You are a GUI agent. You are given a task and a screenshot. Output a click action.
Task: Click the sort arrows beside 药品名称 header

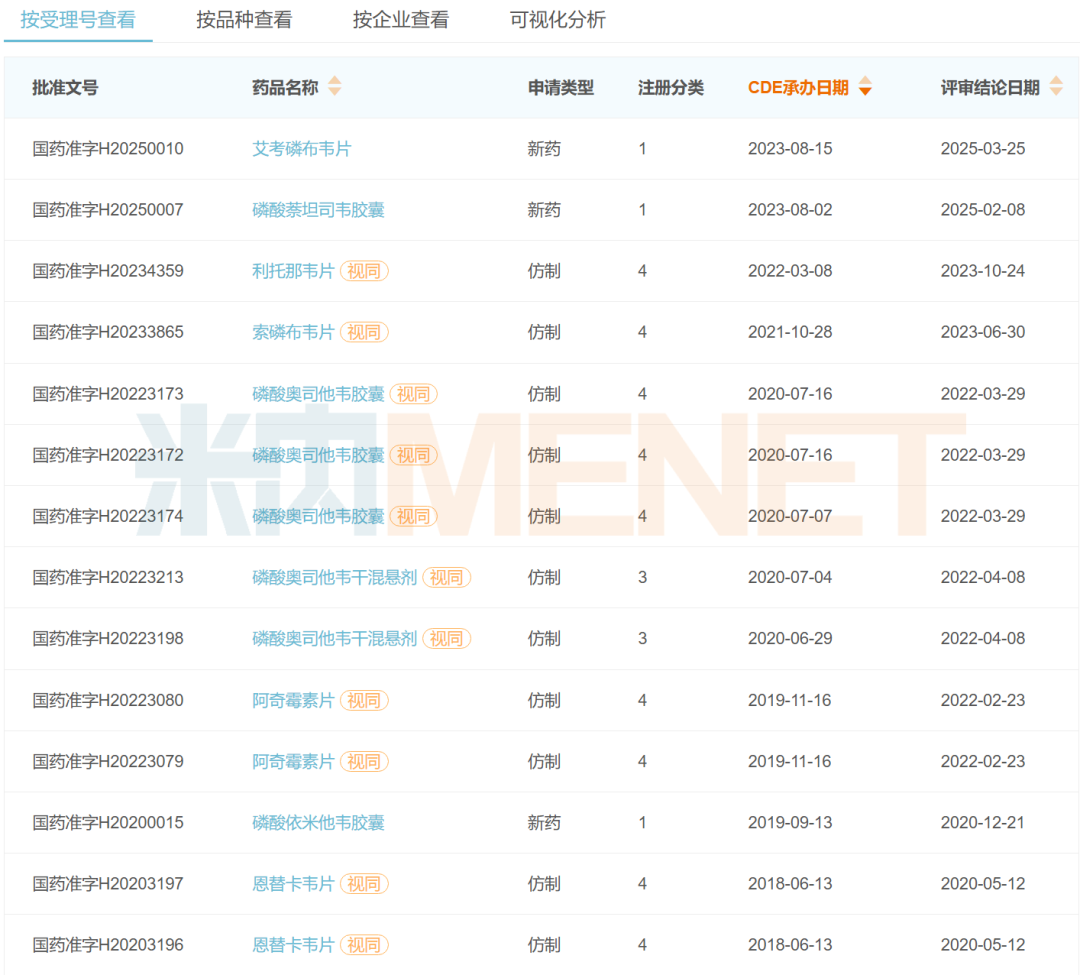click(334, 87)
